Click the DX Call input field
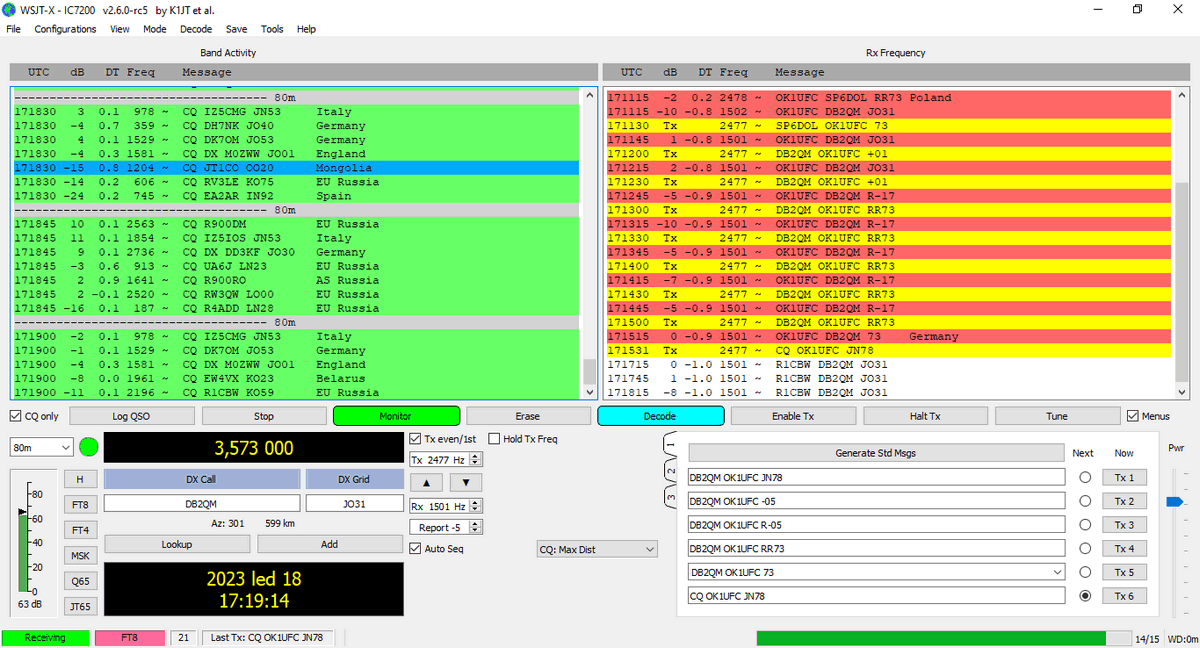The image size is (1200, 648). pyautogui.click(x=202, y=504)
